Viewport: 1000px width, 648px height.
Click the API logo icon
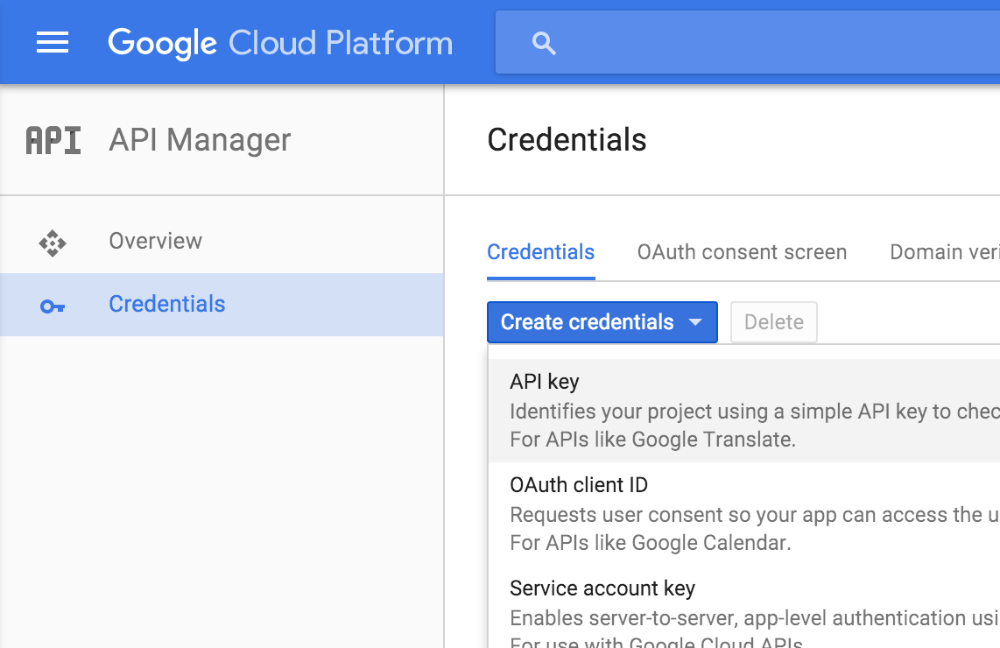pos(54,140)
